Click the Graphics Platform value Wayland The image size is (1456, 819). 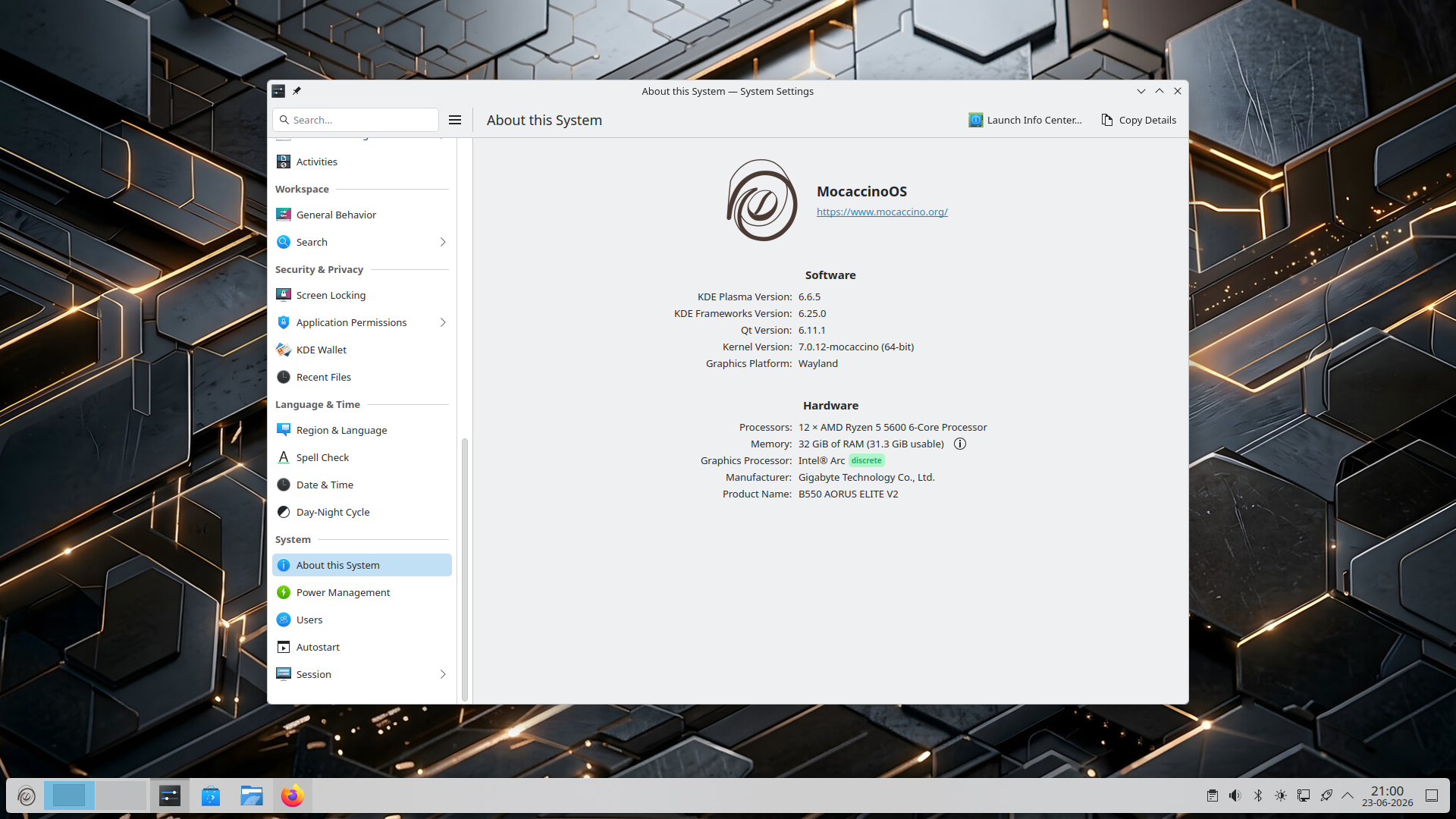tap(818, 363)
